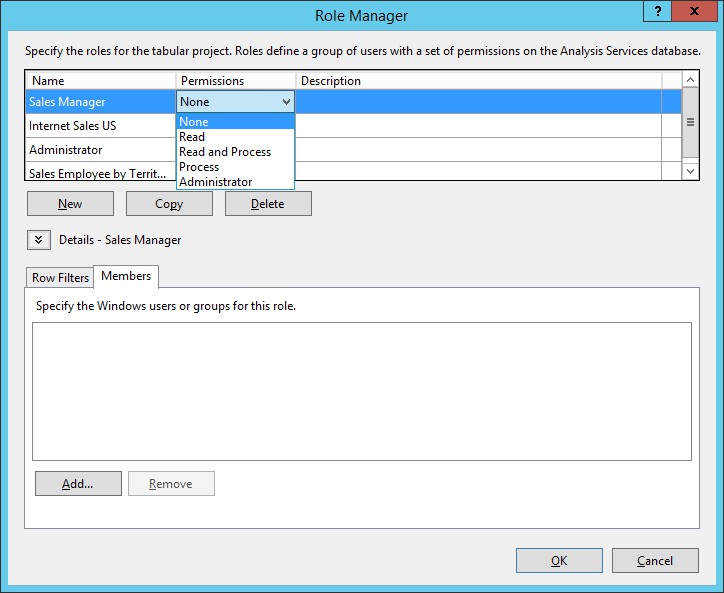Confirm with the OK button
This screenshot has width=724, height=593.
559,561
